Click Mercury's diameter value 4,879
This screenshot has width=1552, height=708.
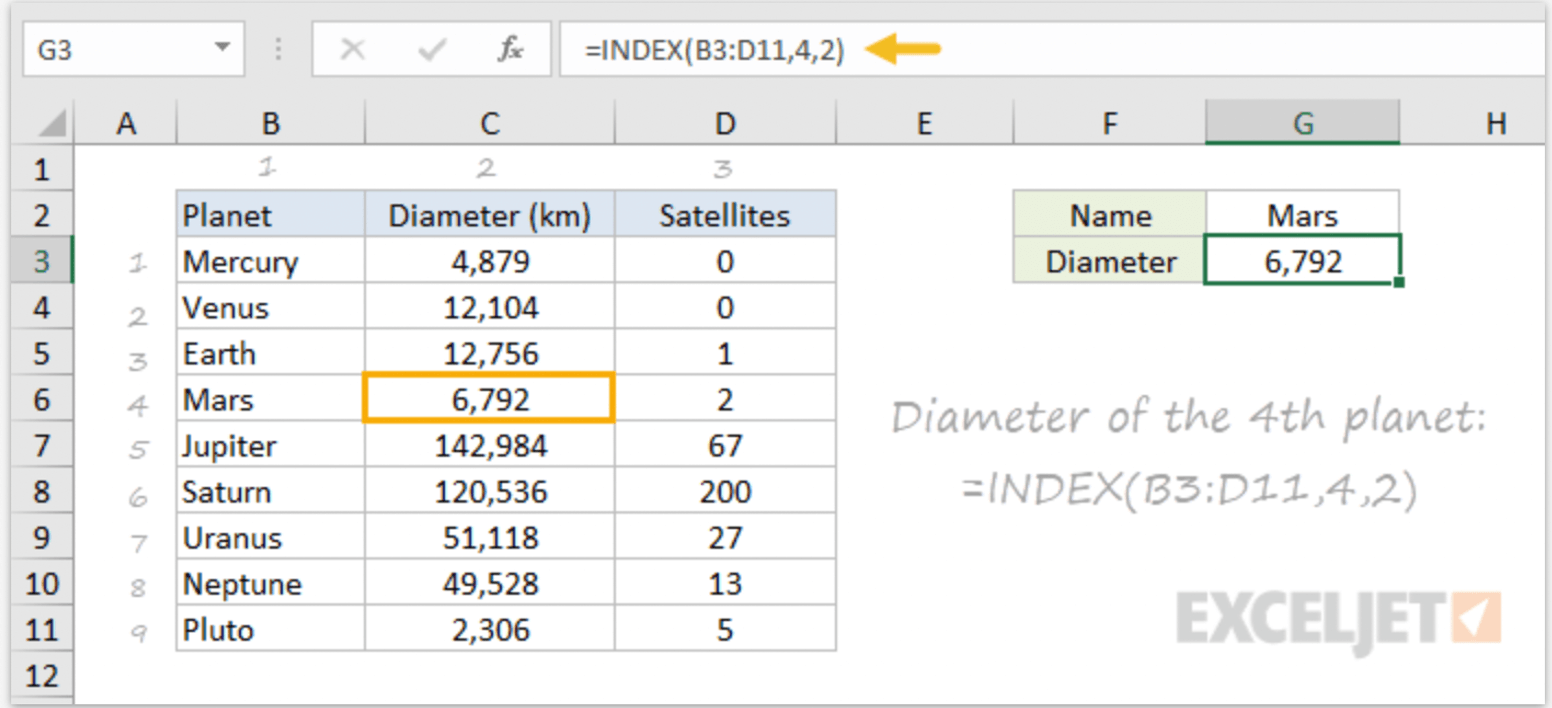tap(490, 261)
